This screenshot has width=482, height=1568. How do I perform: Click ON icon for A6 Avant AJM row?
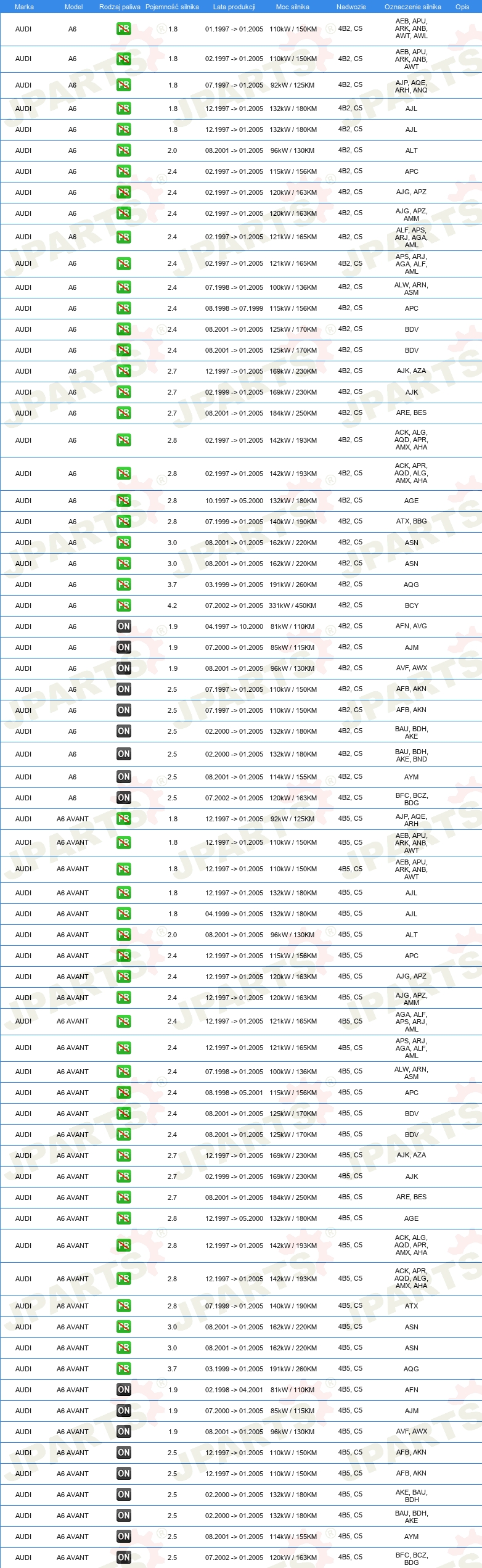tap(123, 1411)
